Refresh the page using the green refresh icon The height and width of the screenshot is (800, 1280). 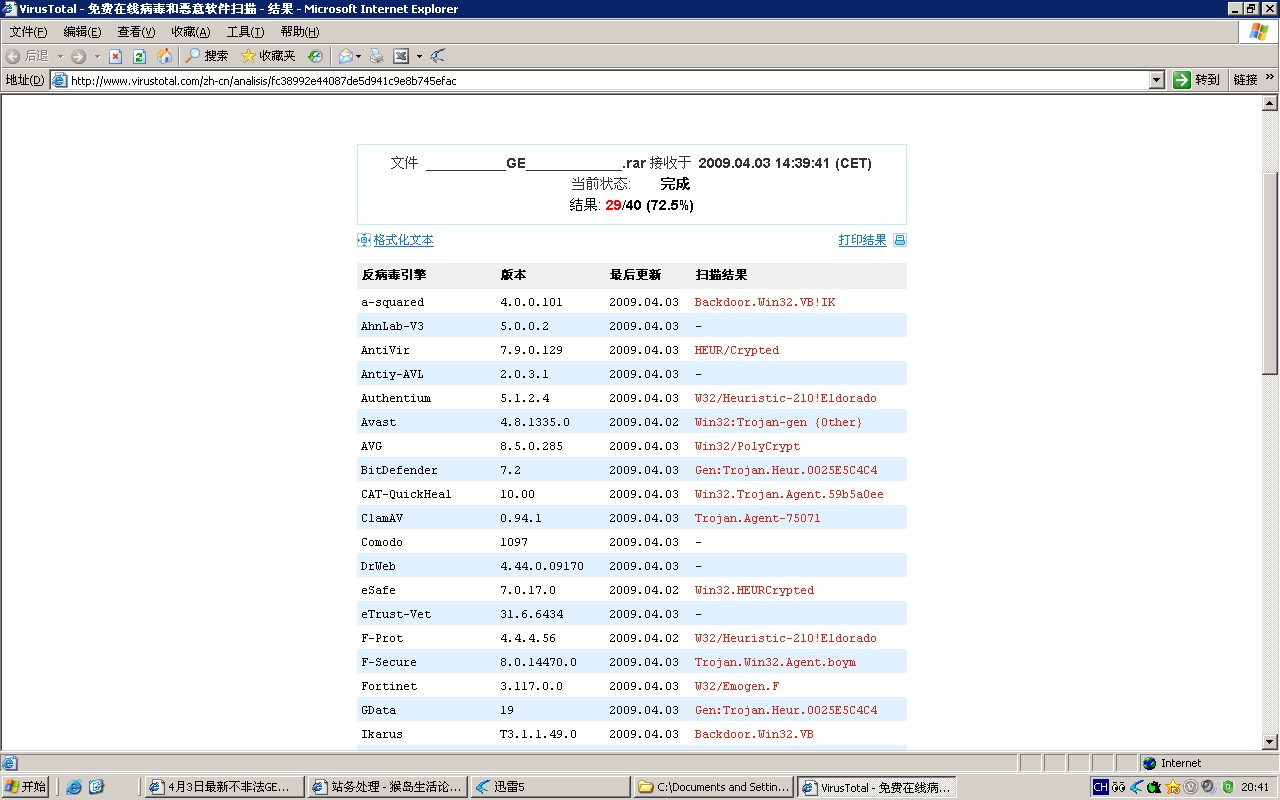(x=139, y=56)
